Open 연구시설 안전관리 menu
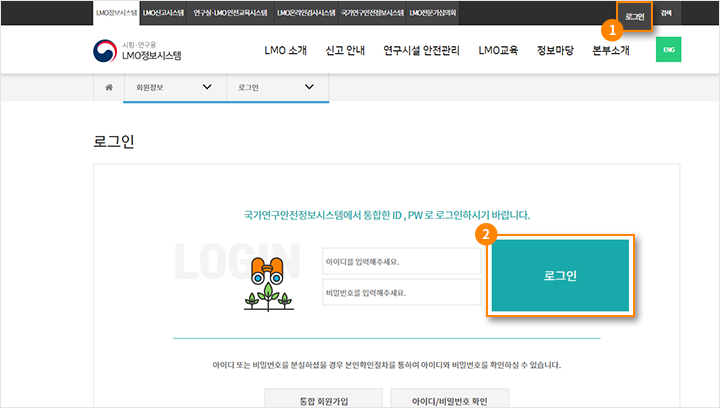Viewport: 720px width, 408px height. pyautogui.click(x=422, y=50)
